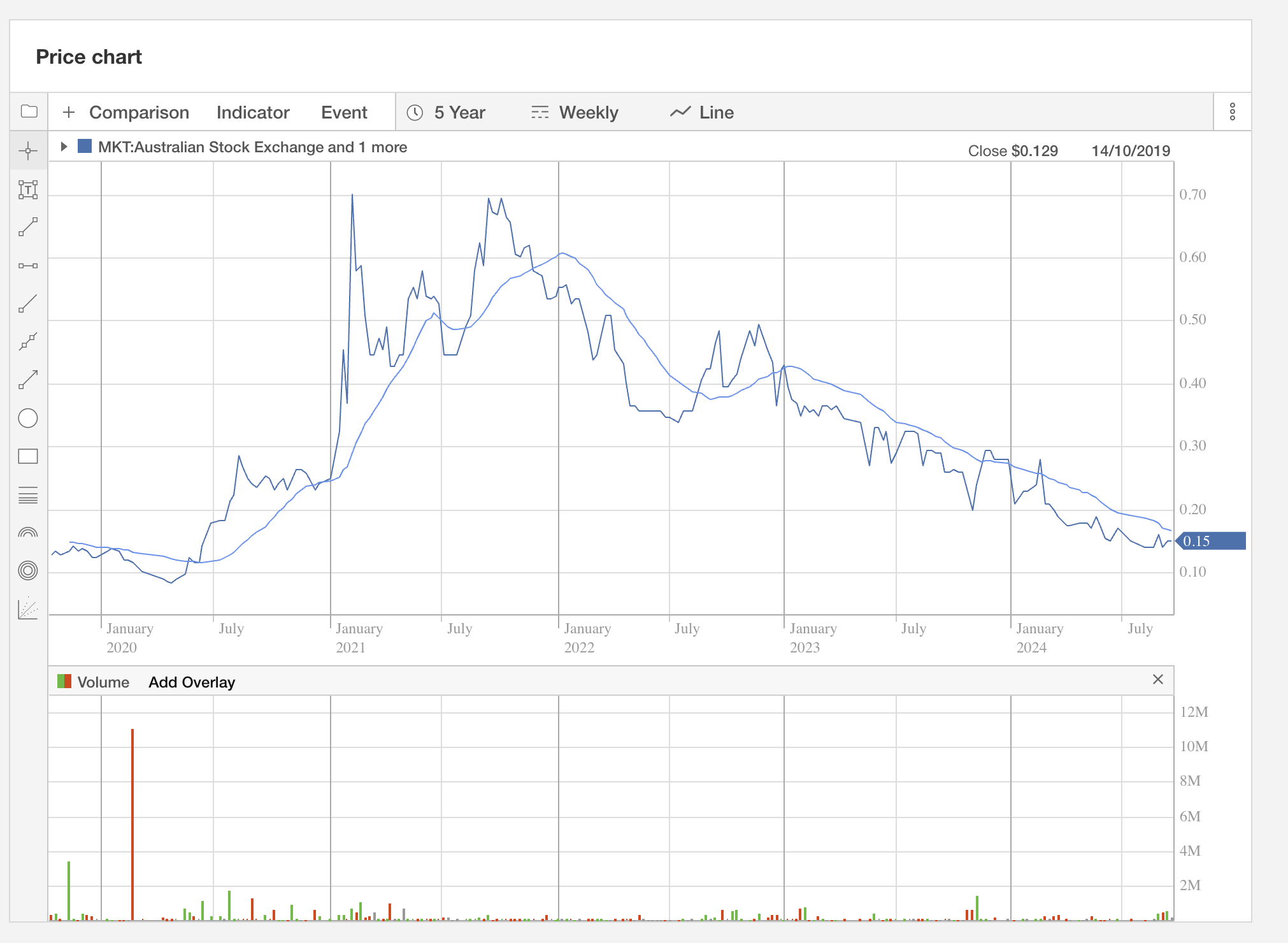Select the rectangle shape tool
This screenshot has width=1288, height=943.
click(x=28, y=456)
